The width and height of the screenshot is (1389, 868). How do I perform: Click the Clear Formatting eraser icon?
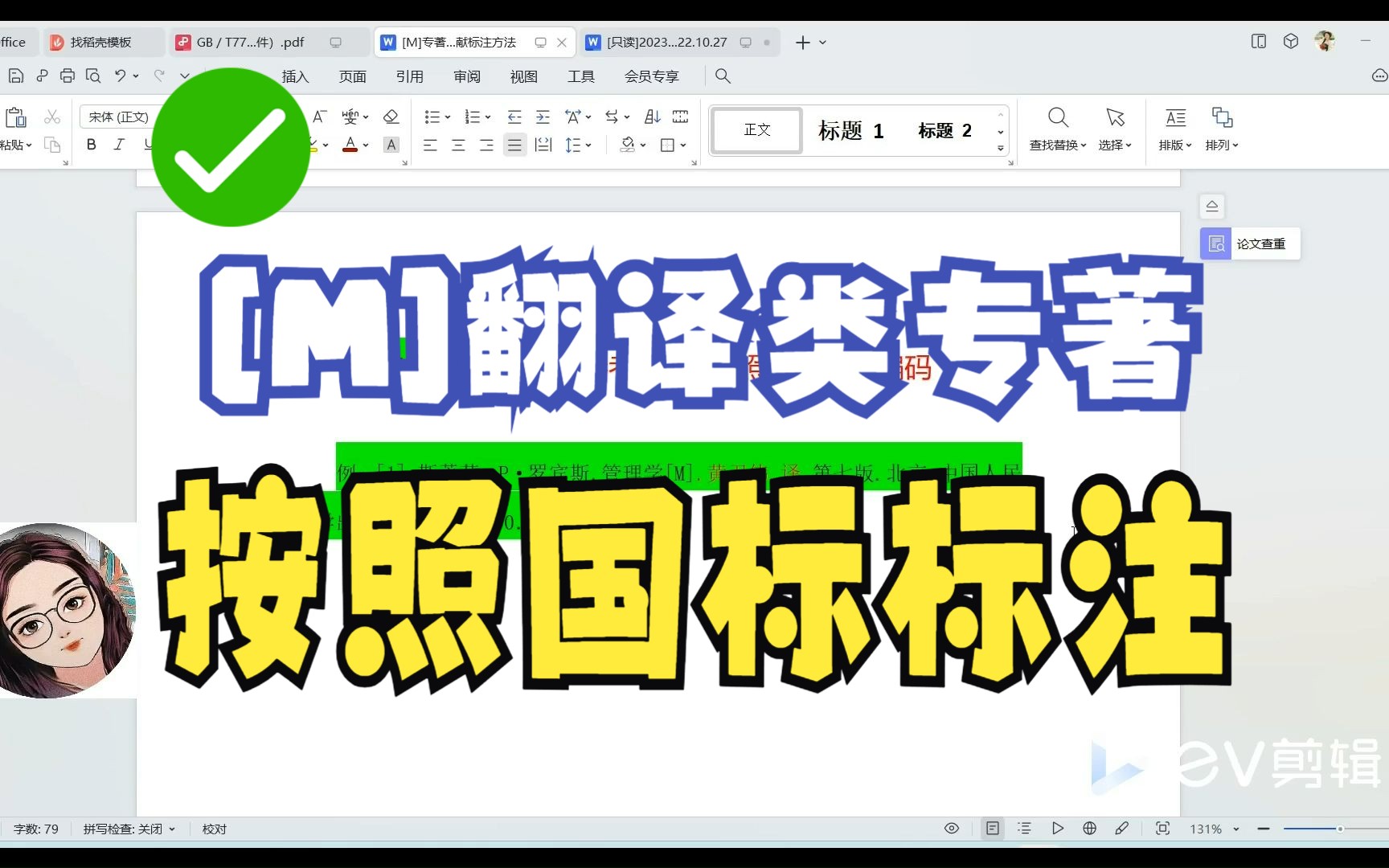(391, 117)
